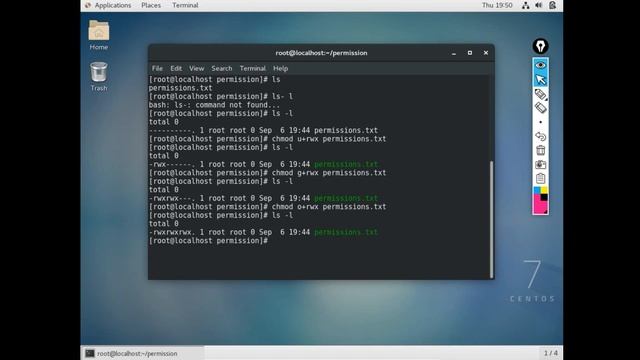Screen dimensions: 640x360
Task: Select the arrow pointer tool
Action: (540, 79)
